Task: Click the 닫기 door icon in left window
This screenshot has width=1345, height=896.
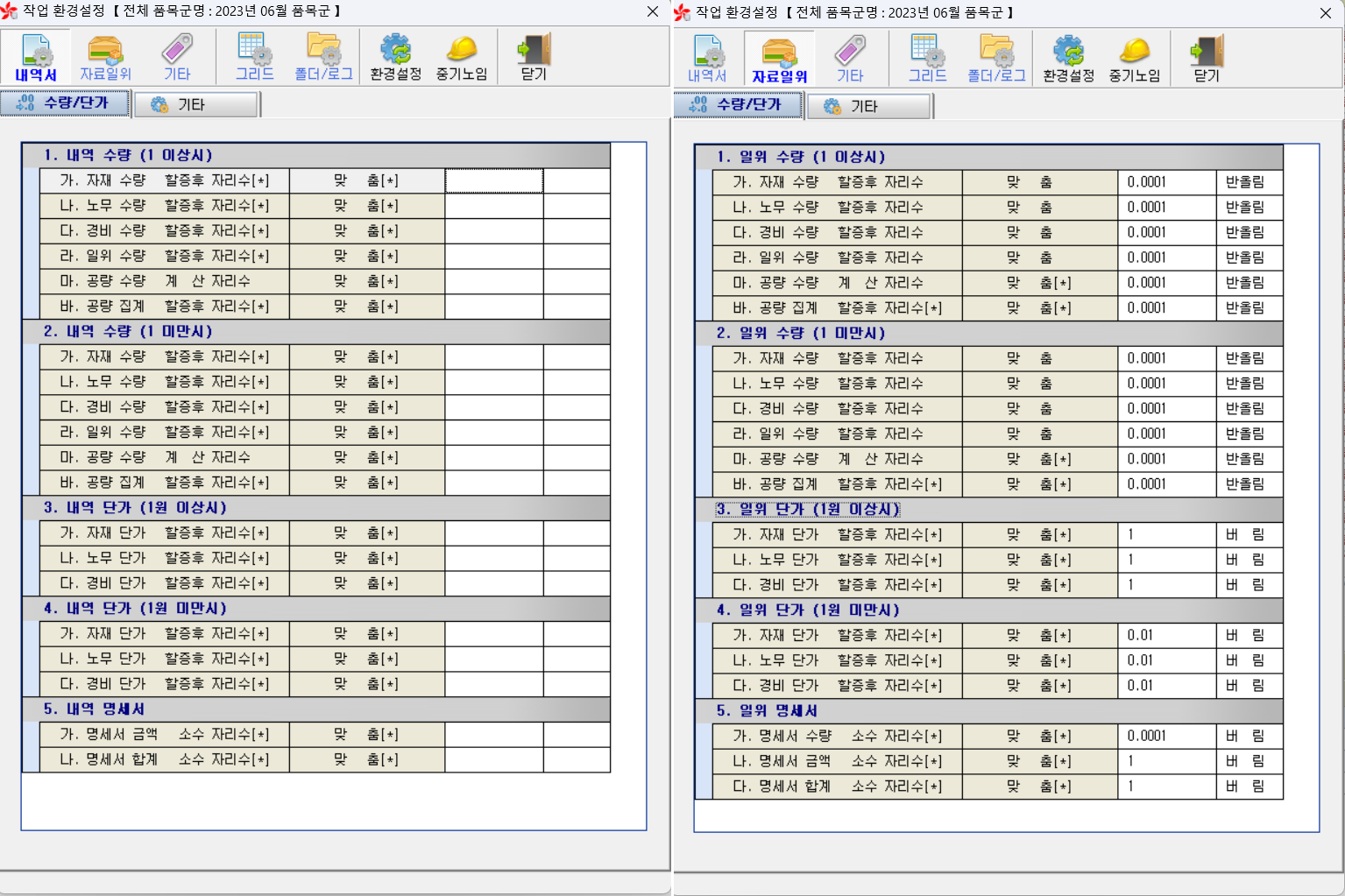Action: (x=534, y=58)
